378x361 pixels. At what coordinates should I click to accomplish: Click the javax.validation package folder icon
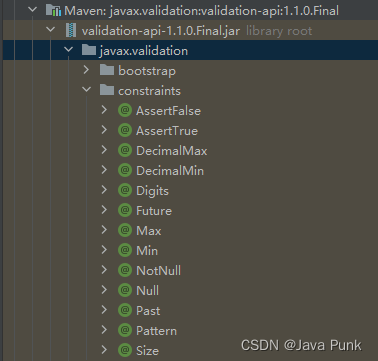tap(89, 50)
